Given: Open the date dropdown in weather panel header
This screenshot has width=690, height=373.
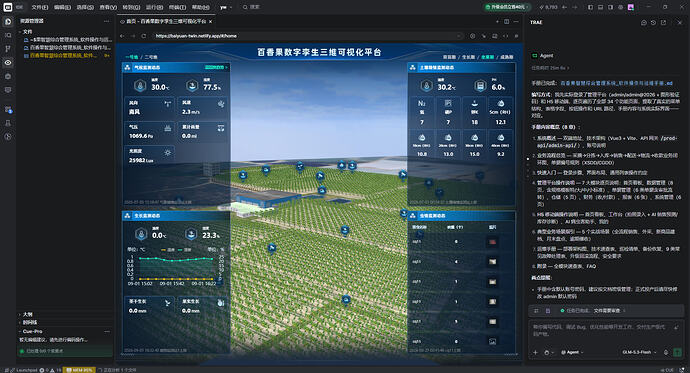Looking at the screenshot, I should pos(216,67).
